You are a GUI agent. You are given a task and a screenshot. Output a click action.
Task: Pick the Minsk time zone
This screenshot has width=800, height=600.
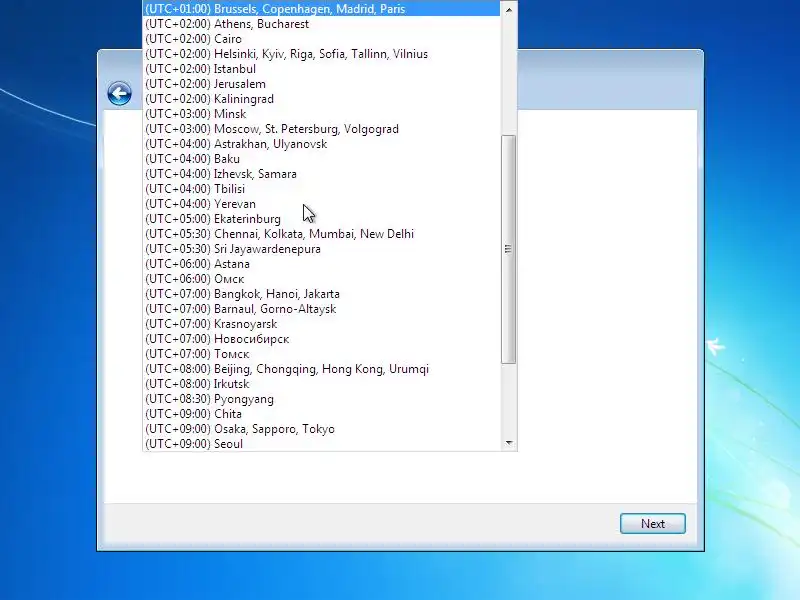tap(321, 114)
